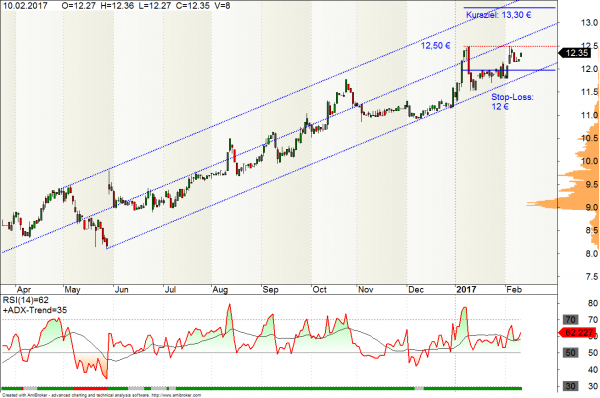This screenshot has width=600, height=398.
Task: Click the orange volume profile peak near 9.0
Action: (543, 203)
